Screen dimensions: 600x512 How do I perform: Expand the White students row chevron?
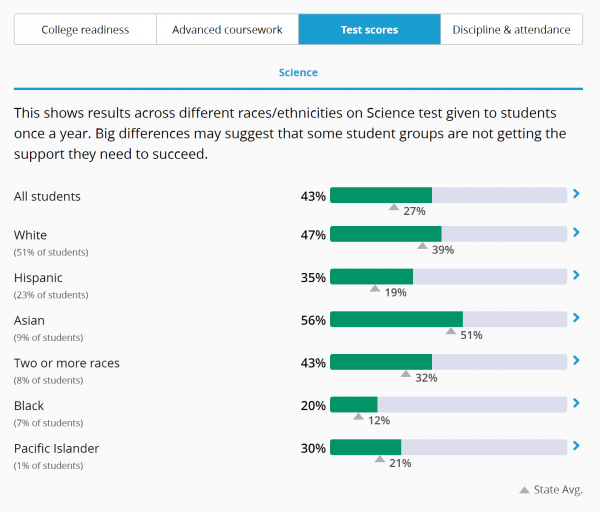576,233
